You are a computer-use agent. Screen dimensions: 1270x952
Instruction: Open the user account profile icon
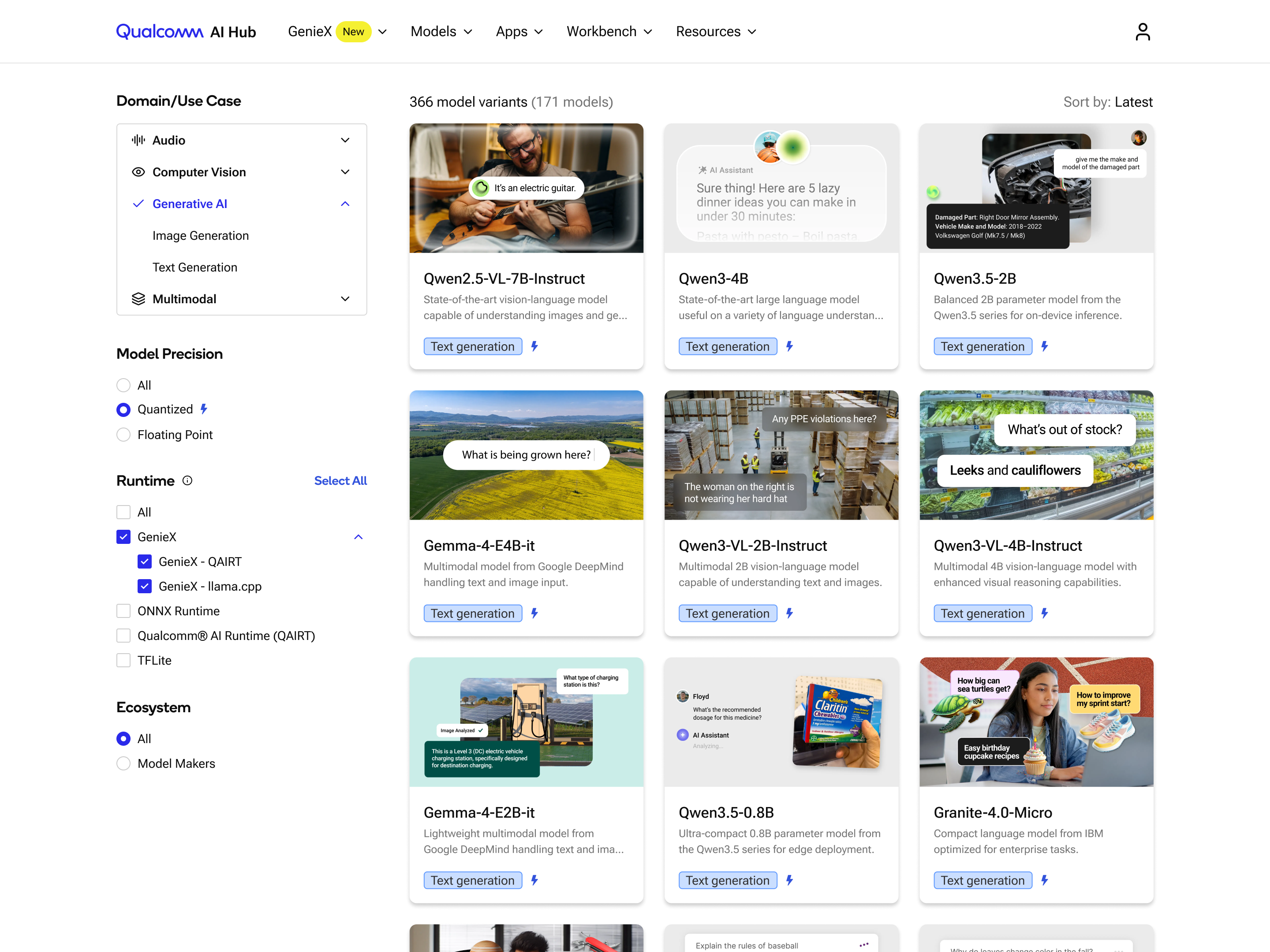pyautogui.click(x=1143, y=32)
